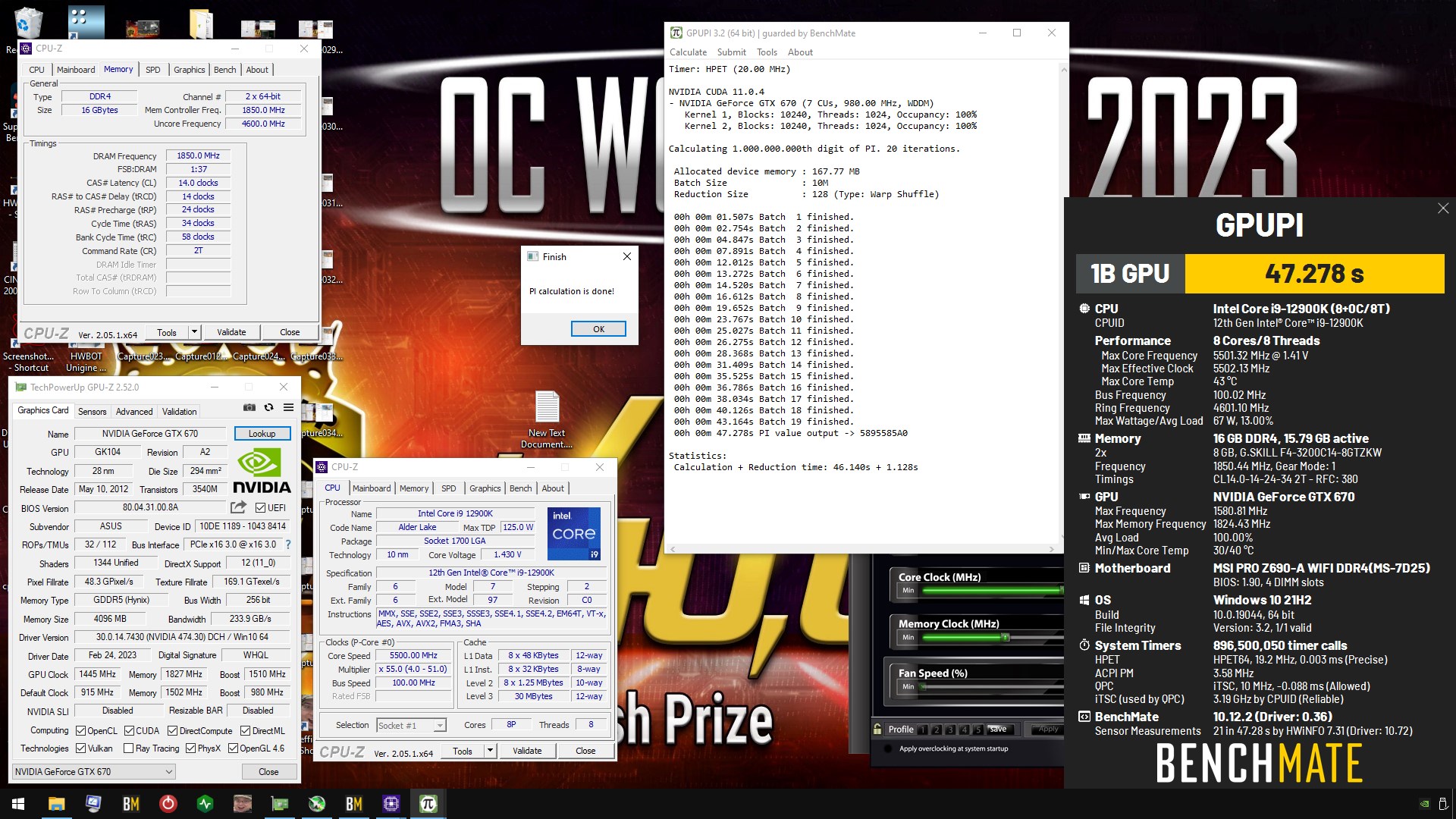1456x819 pixels.
Task: Open the About menu in GPUPI
Action: [x=800, y=52]
